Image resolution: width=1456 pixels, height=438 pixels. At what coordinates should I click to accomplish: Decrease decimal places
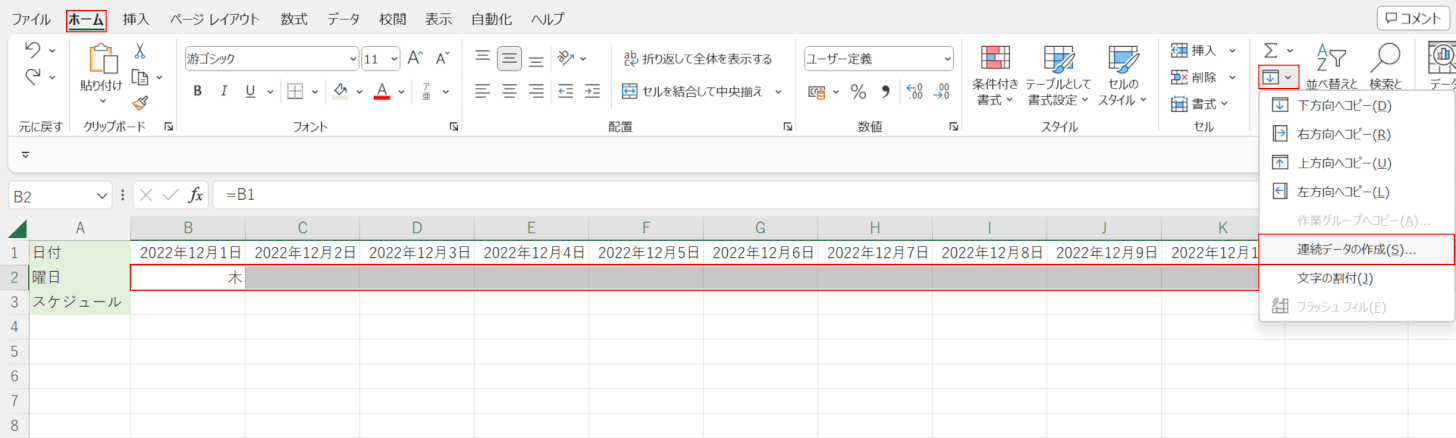pos(941,91)
